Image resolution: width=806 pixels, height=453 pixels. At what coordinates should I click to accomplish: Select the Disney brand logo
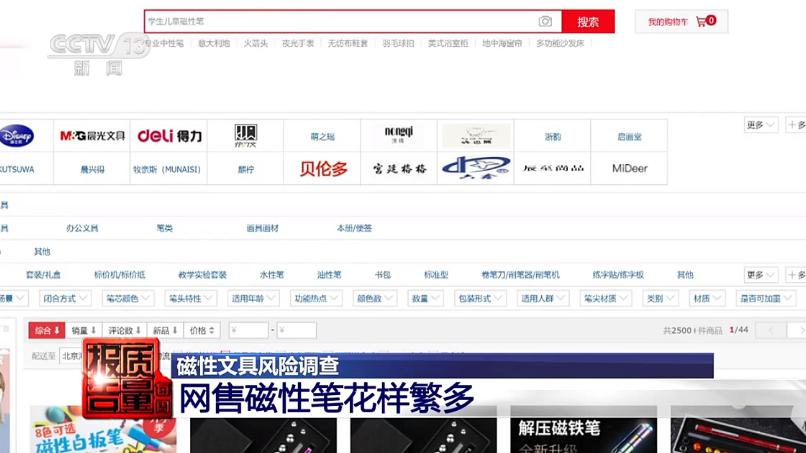[x=16, y=136]
